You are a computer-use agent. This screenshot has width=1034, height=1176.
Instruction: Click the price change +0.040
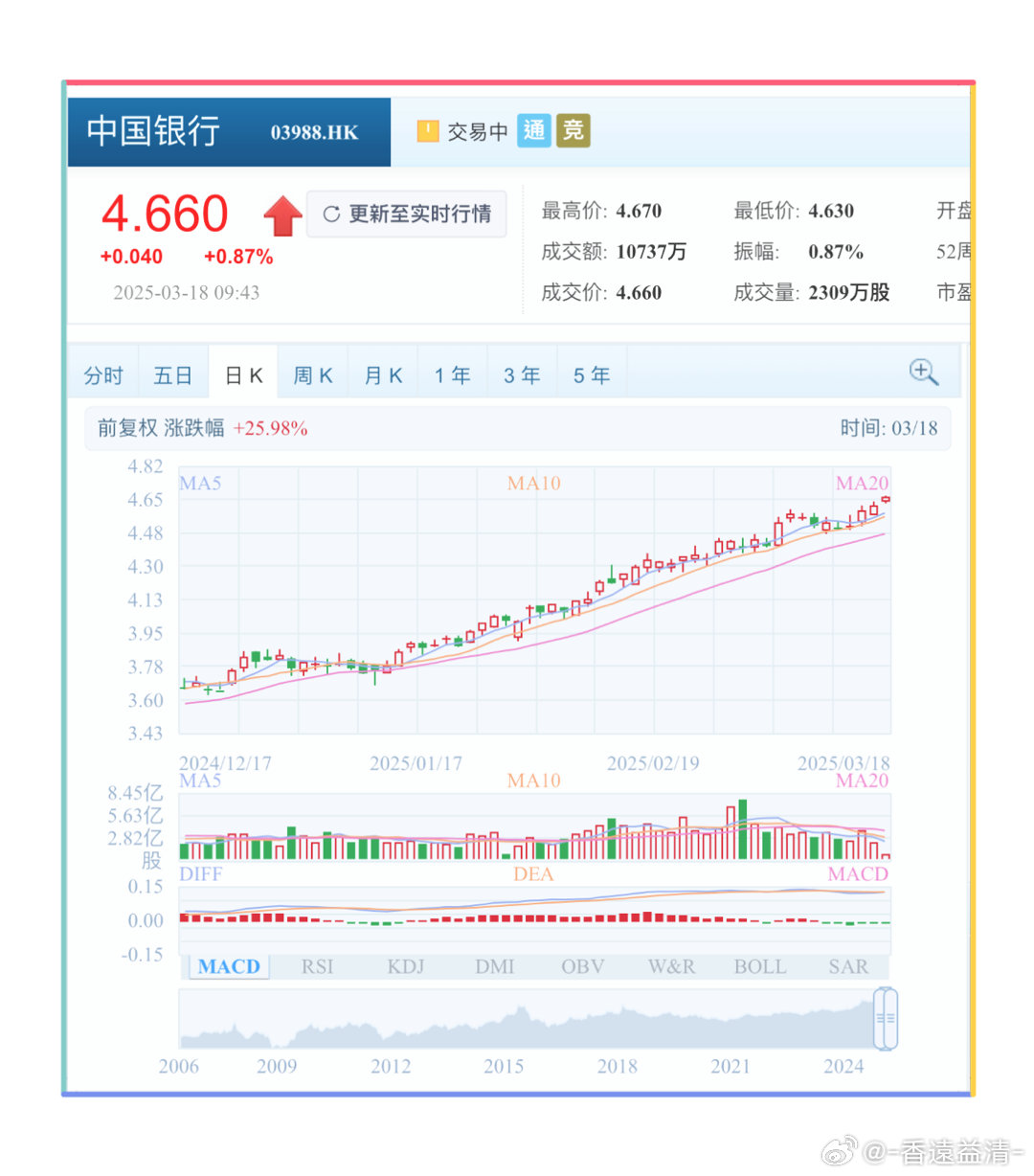[131, 257]
